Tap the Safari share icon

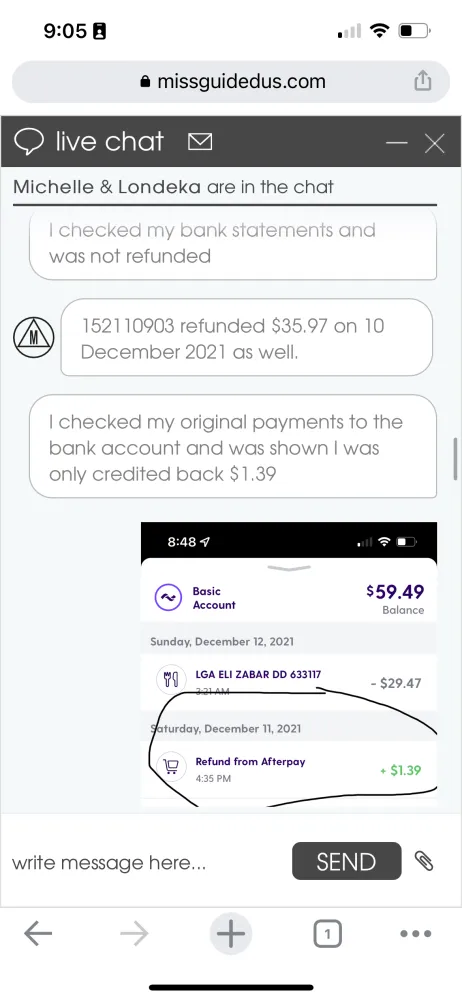point(422,81)
